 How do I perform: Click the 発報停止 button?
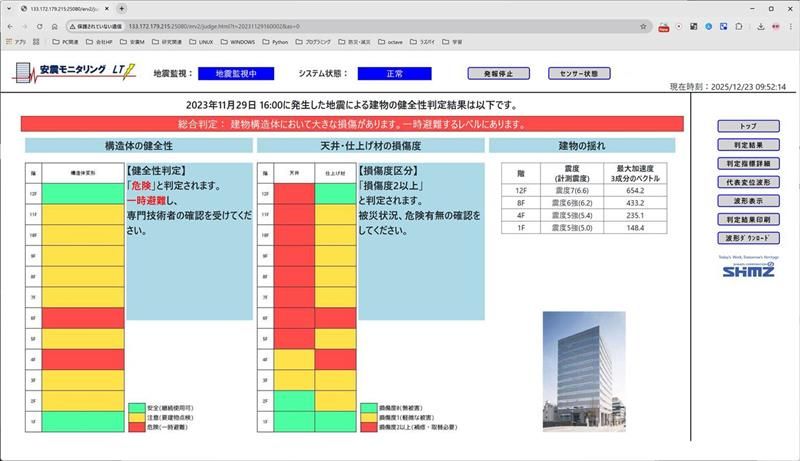pos(498,73)
